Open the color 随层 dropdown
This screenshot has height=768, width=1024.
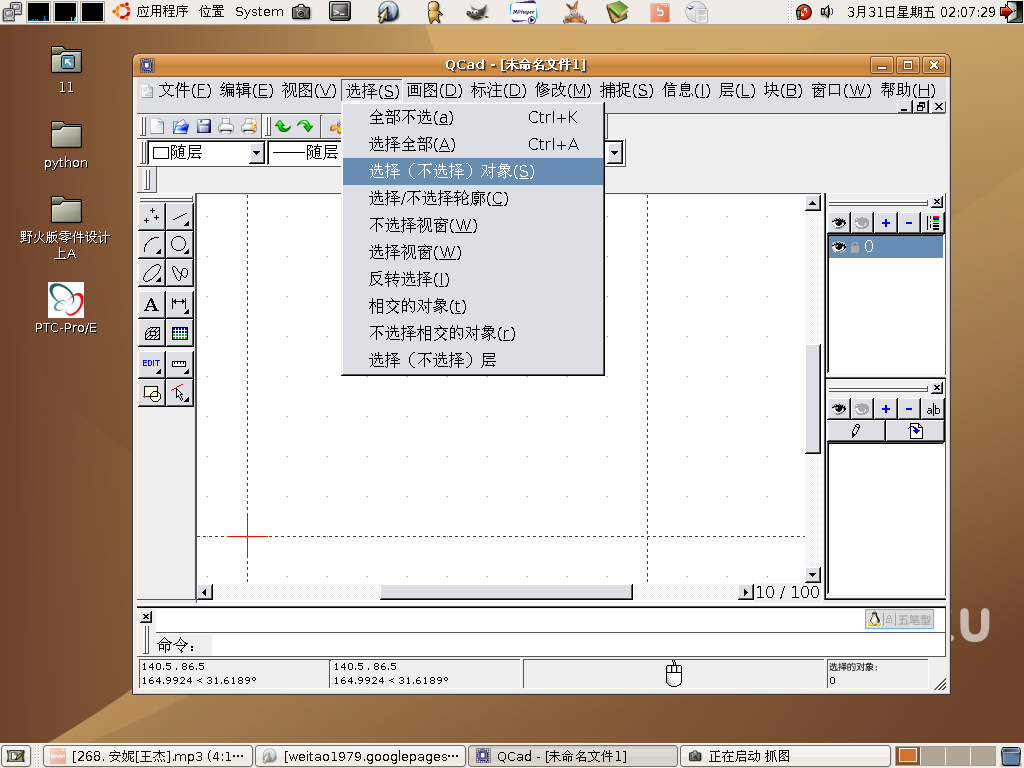206,153
